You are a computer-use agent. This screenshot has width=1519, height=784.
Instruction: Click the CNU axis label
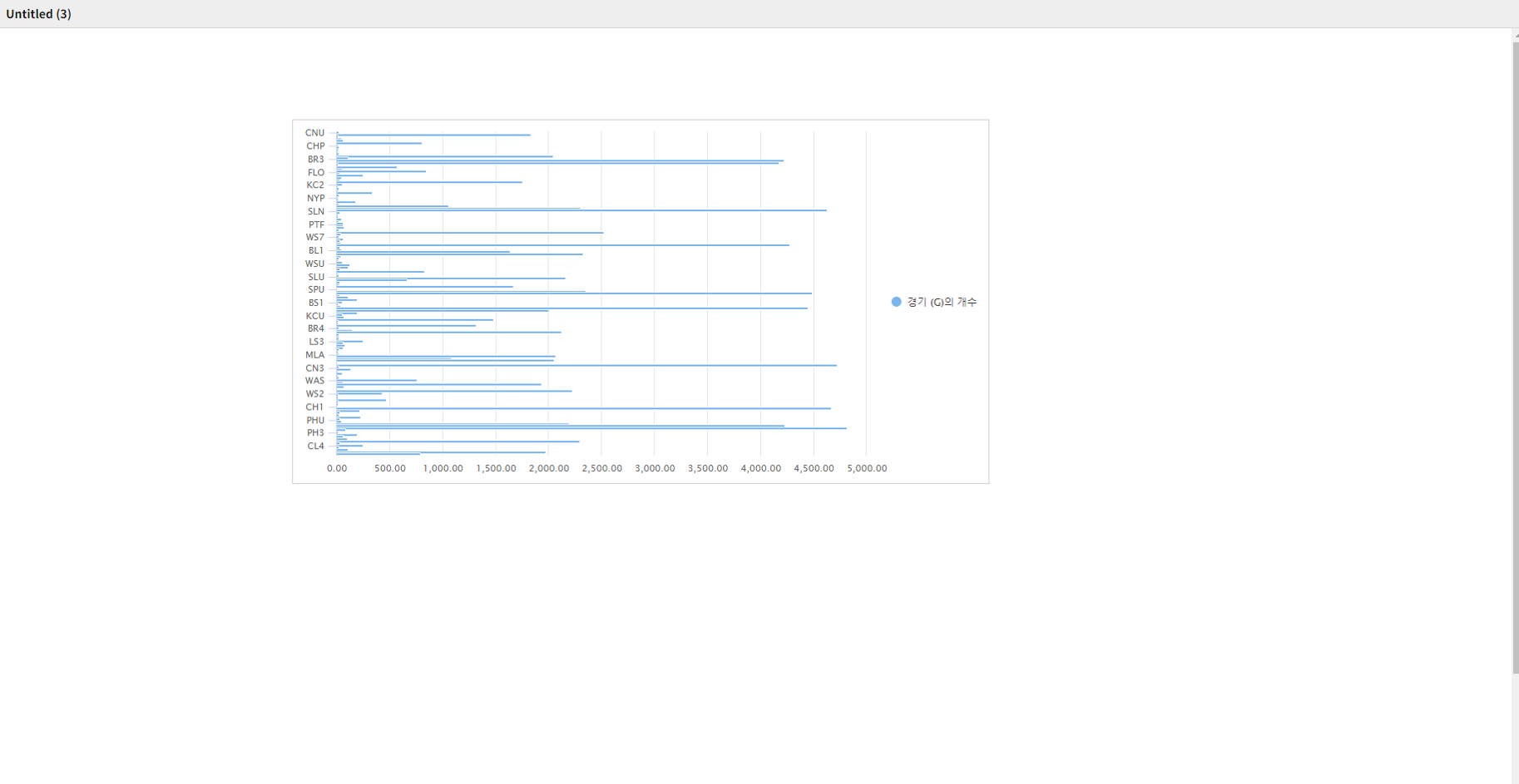point(314,133)
